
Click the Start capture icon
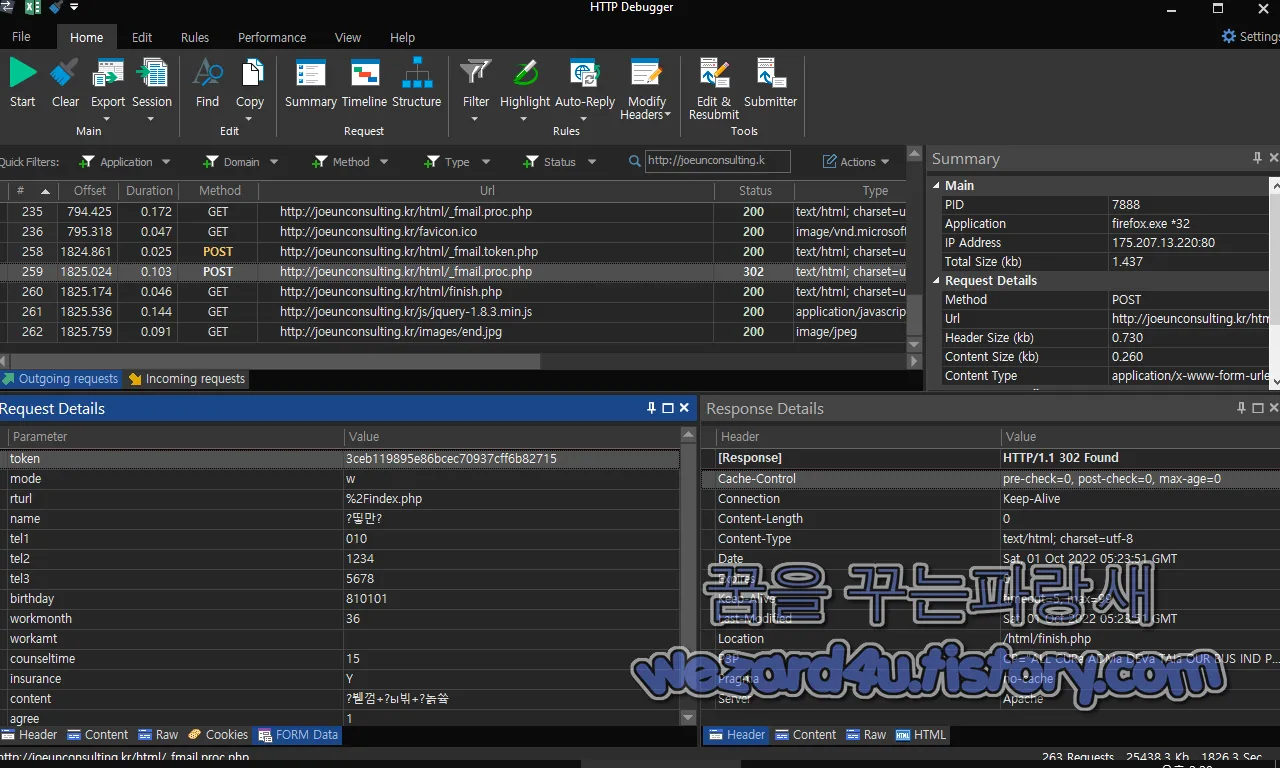click(x=22, y=73)
